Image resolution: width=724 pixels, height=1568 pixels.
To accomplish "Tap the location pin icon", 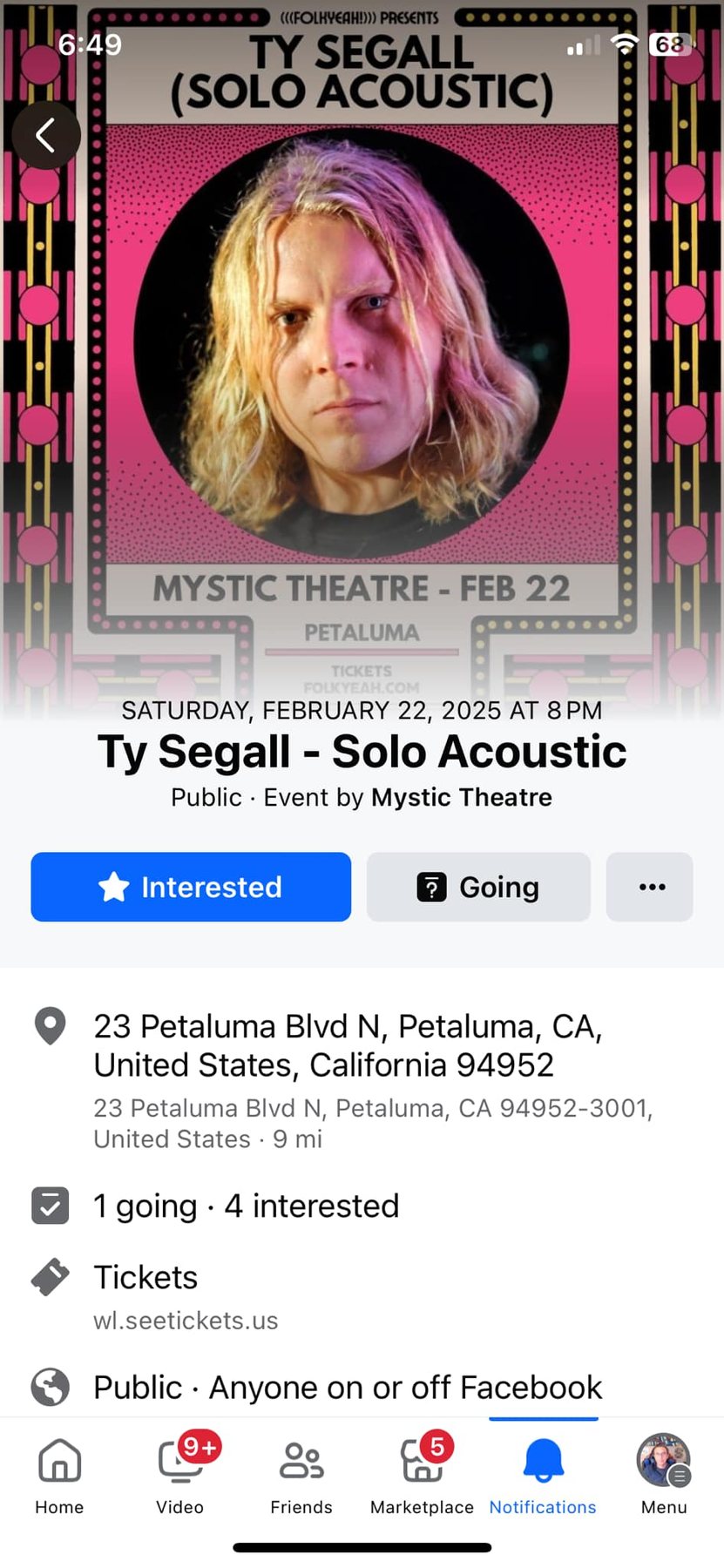I will pos(50,1026).
